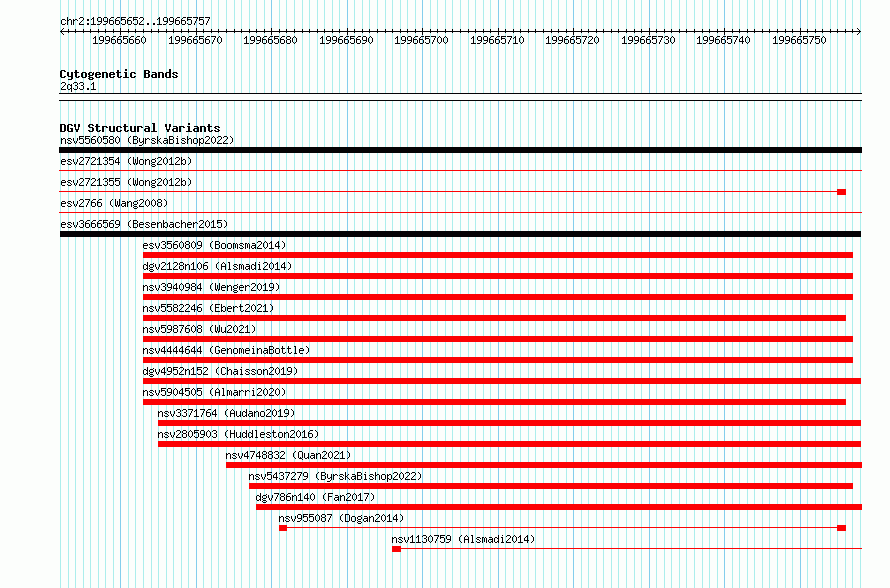Select the red bar for nsv2805903
Image resolution: width=890 pixels, height=588 pixels.
pos(509,444)
